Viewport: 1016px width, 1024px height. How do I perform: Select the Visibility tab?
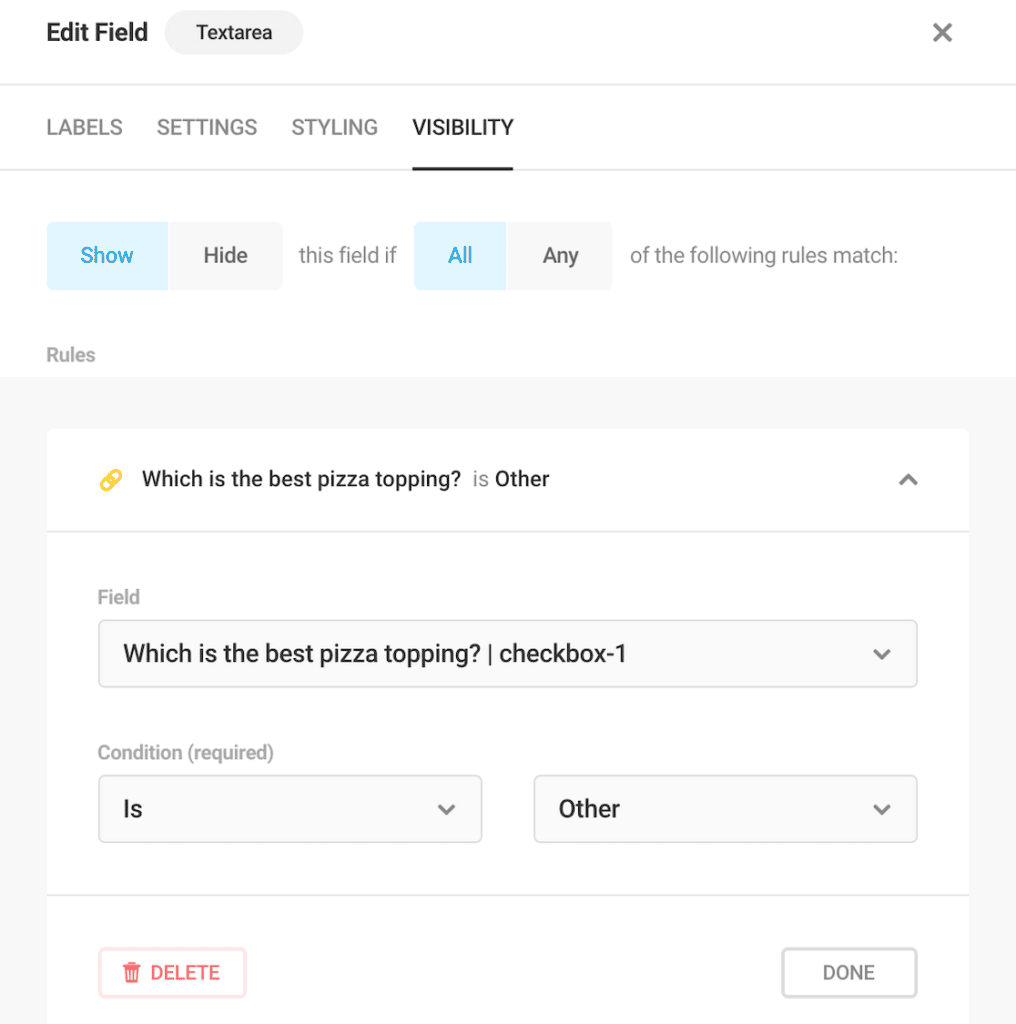[462, 127]
